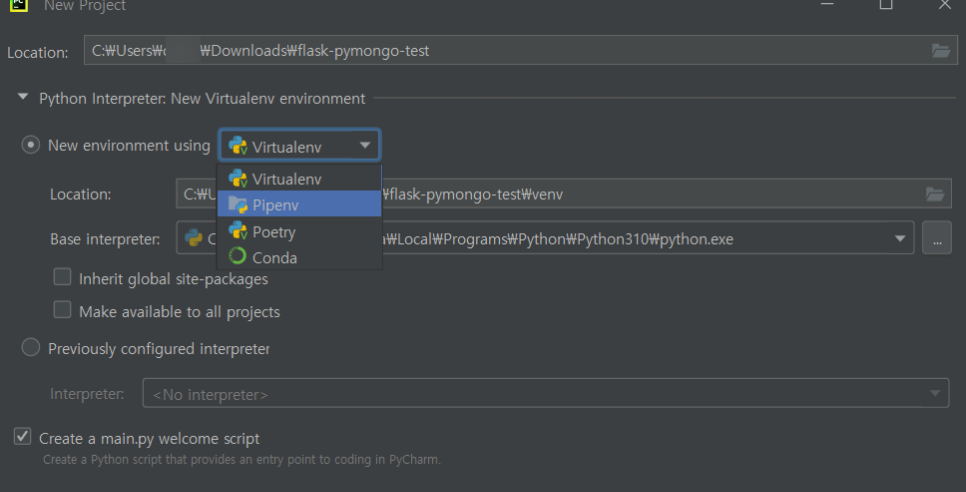This screenshot has width=966, height=492.
Task: Click the PyCharm logo in title bar
Action: click(19, 4)
